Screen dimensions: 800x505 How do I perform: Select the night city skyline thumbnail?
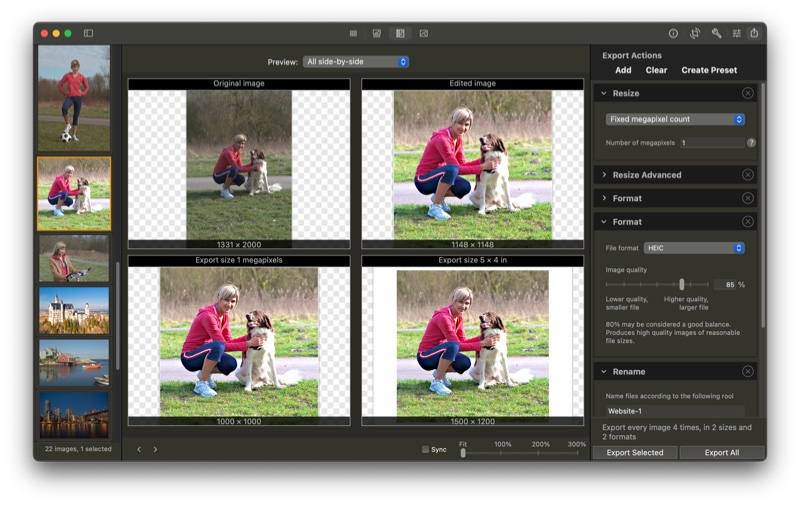(74, 415)
